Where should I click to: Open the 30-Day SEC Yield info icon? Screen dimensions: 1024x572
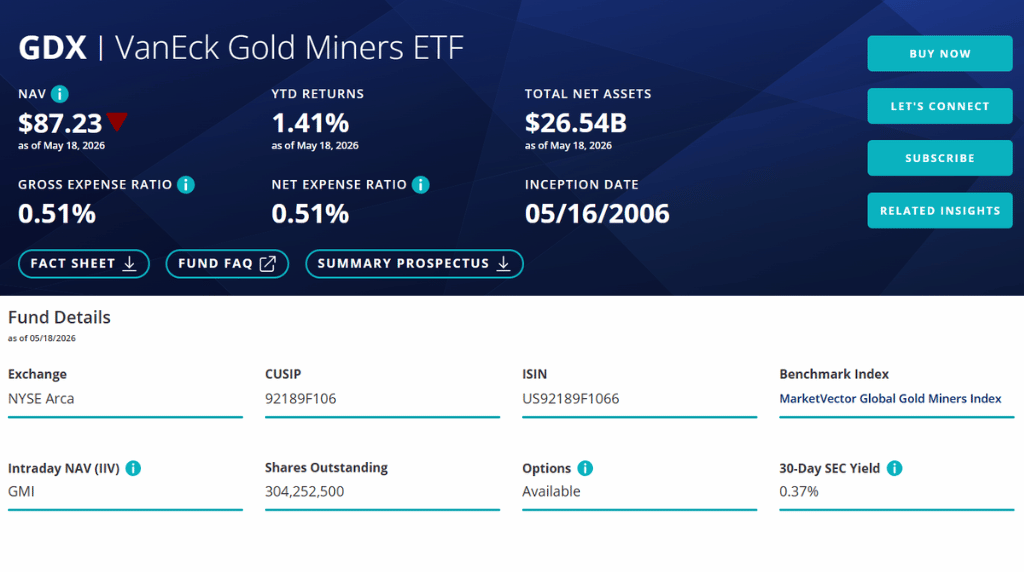coord(895,468)
